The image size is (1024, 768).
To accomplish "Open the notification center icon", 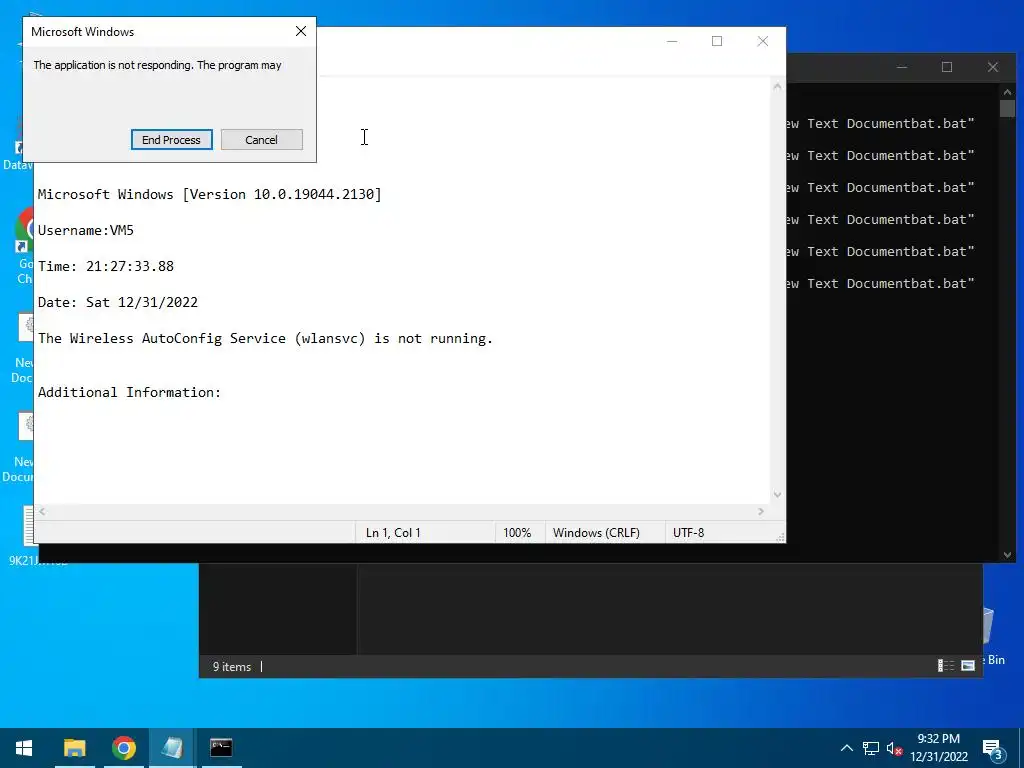I will coord(992,749).
